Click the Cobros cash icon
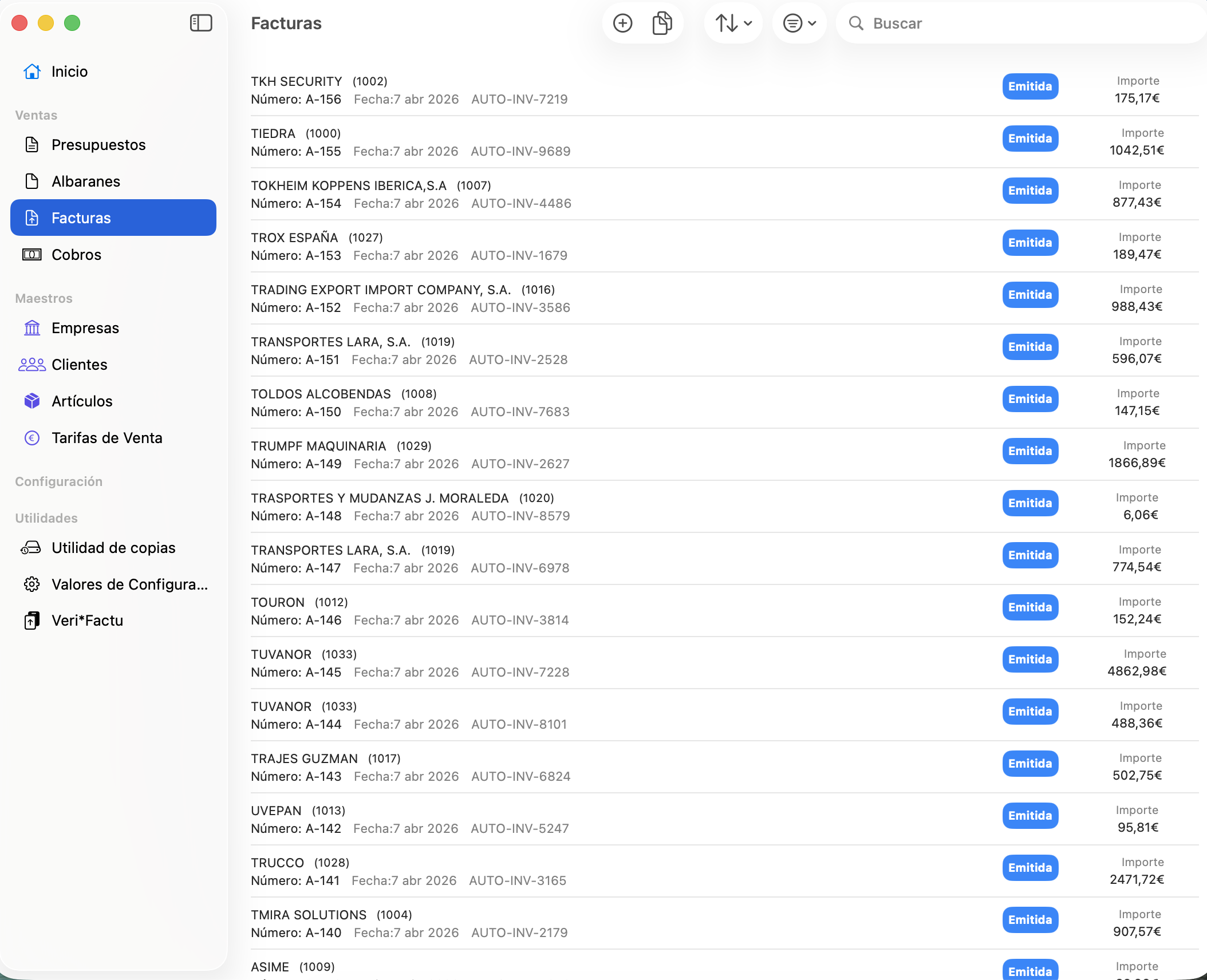The width and height of the screenshot is (1207, 980). (31, 254)
